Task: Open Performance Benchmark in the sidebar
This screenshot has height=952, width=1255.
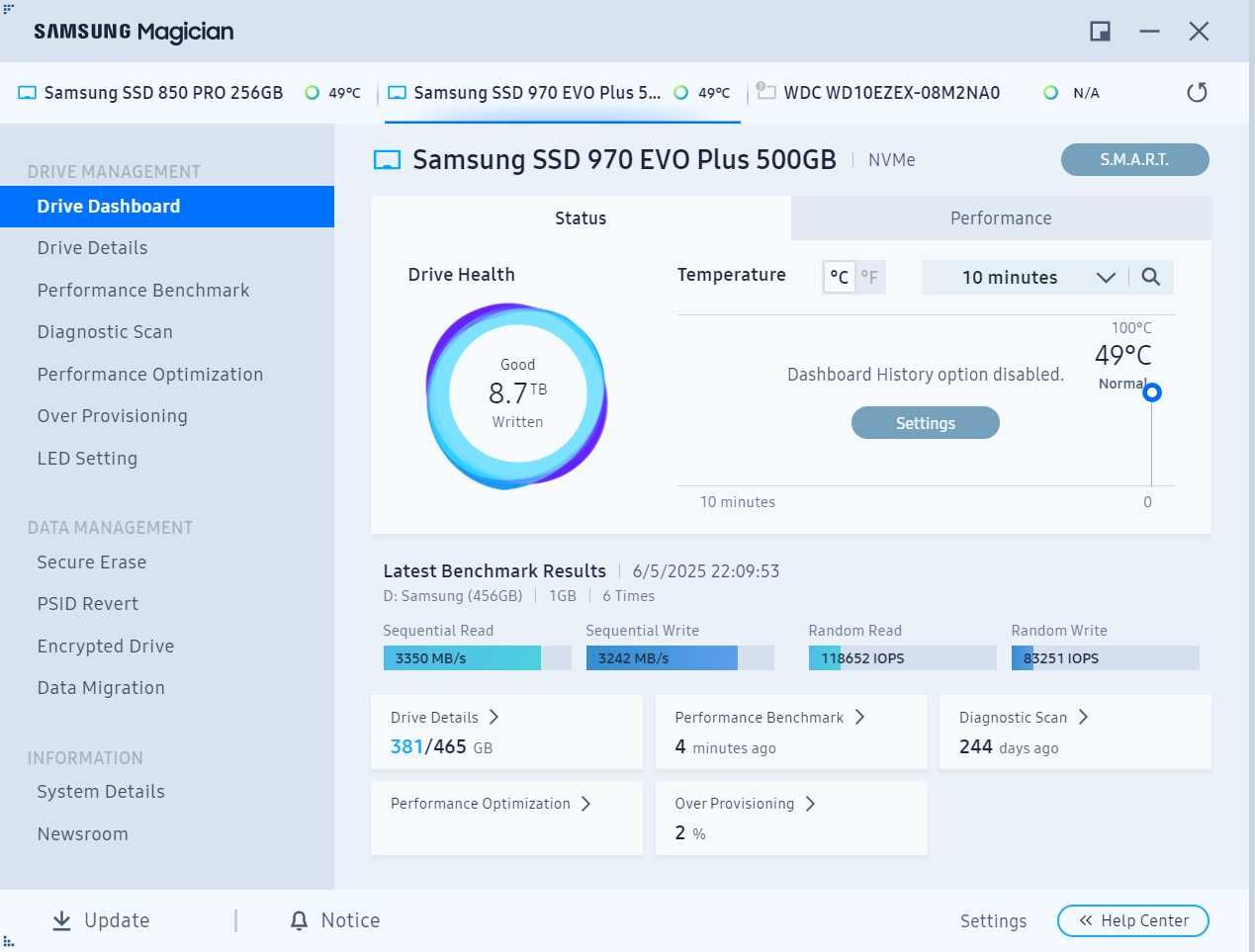Action: (143, 291)
